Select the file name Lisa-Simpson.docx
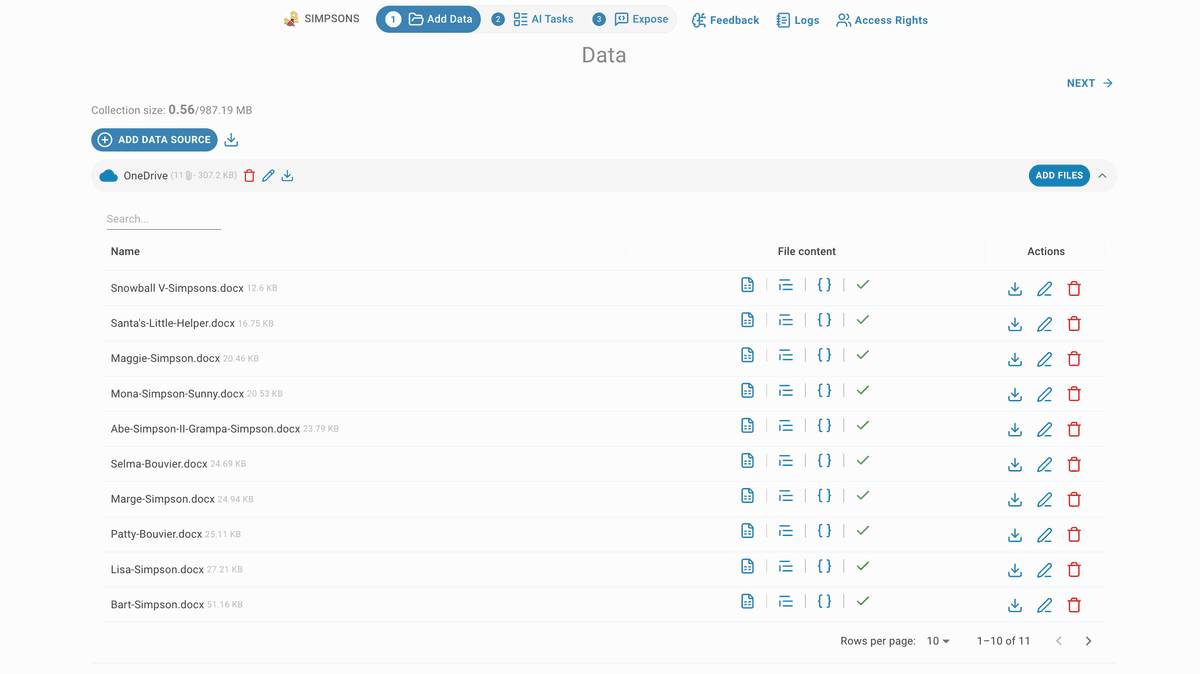 tap(157, 569)
